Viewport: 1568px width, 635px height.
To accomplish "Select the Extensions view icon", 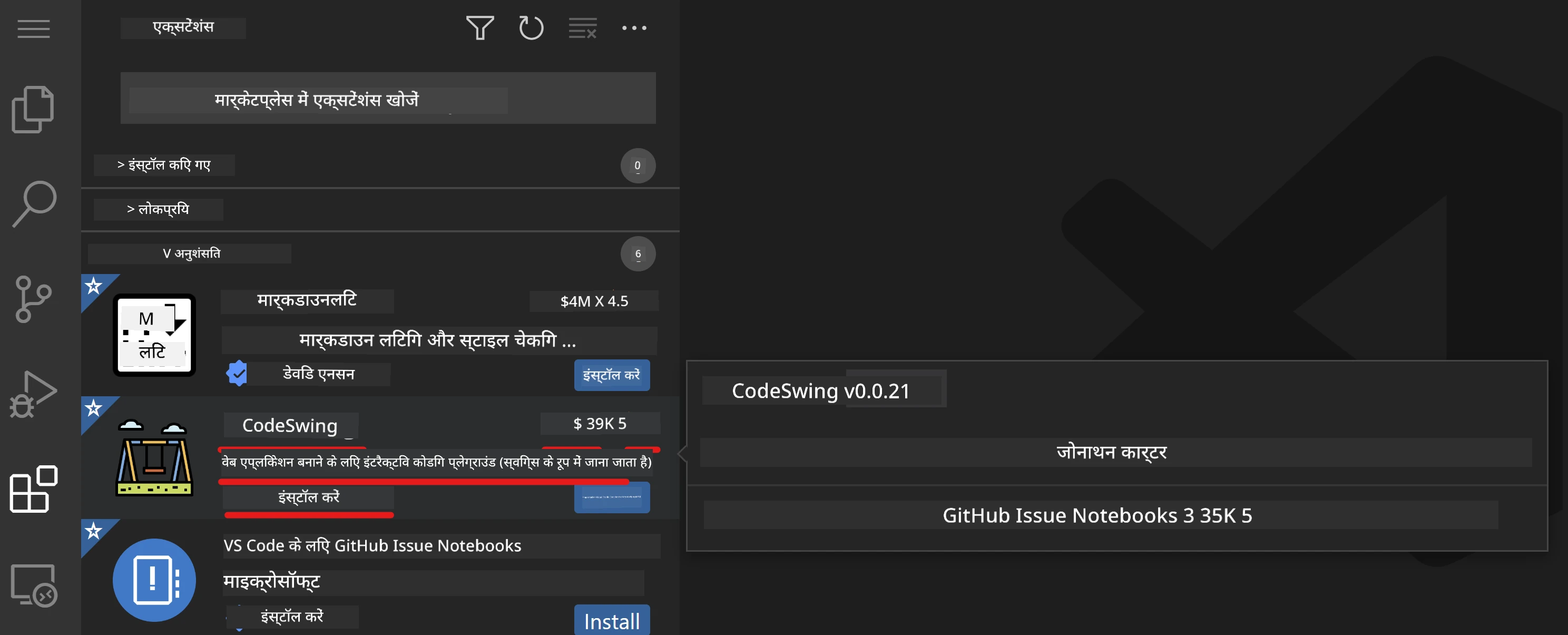I will pyautogui.click(x=34, y=489).
